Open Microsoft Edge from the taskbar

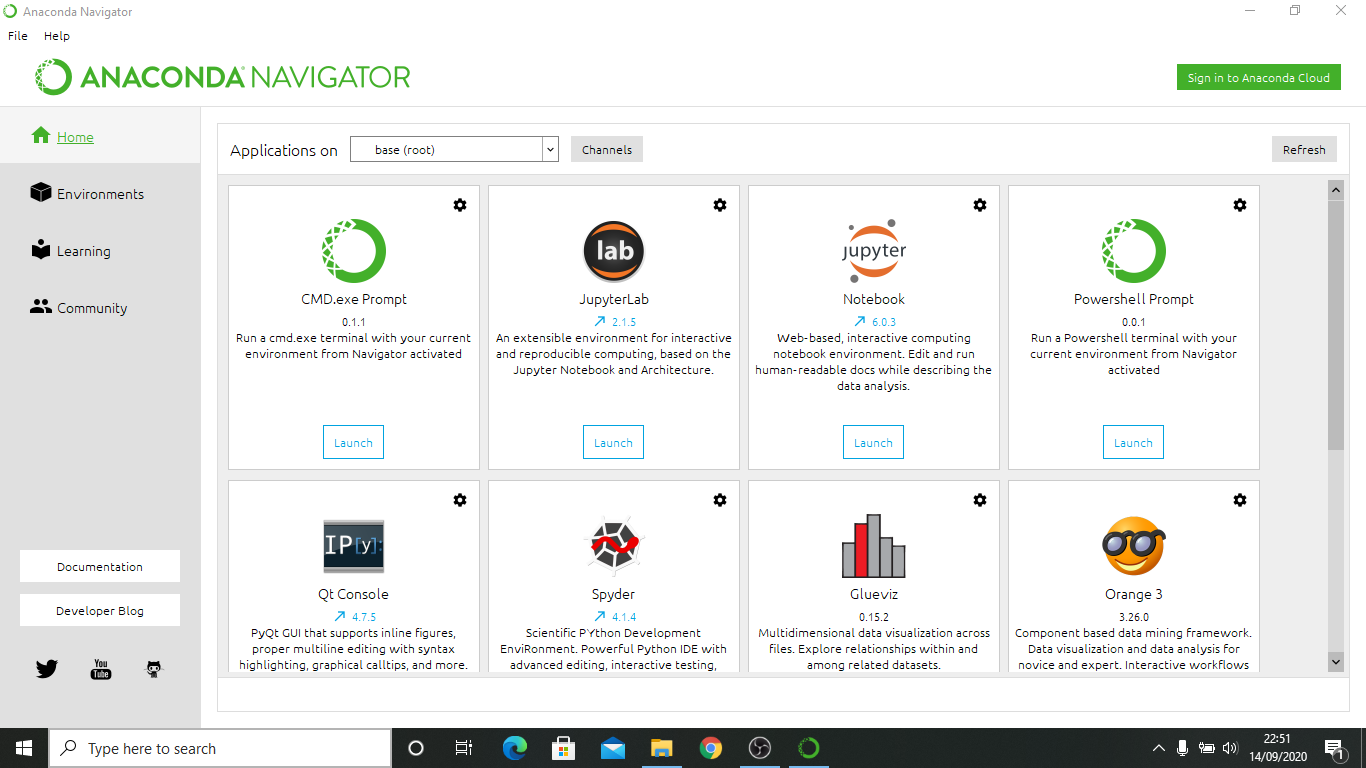coord(514,748)
